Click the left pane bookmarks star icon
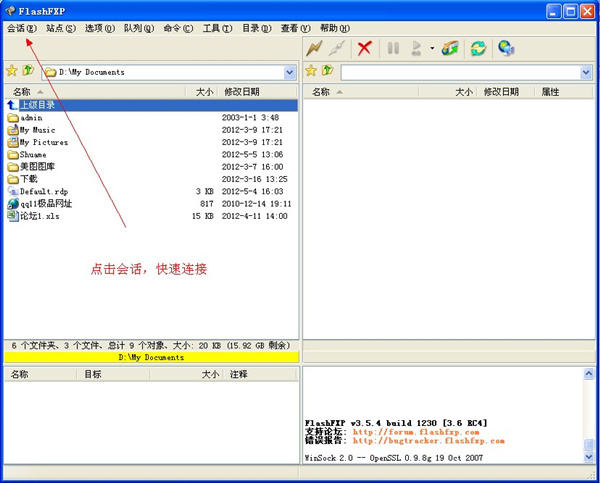Screen dimensions: 600x483 12,72
